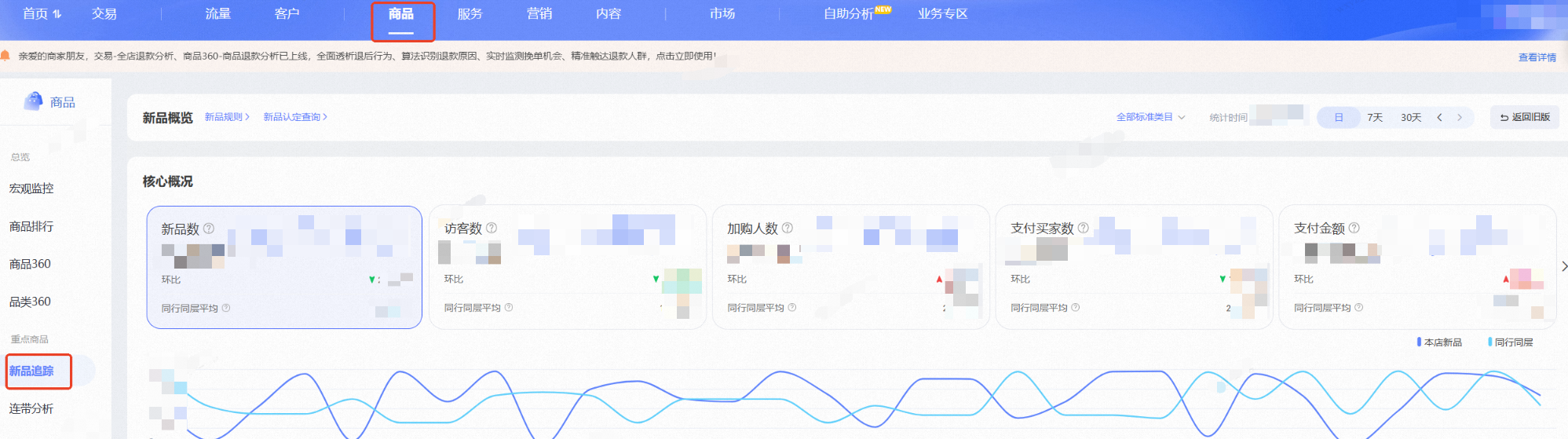Screen dimensions: 1568x439
Task: Expand the 全部标准类目 dropdown
Action: [1150, 117]
